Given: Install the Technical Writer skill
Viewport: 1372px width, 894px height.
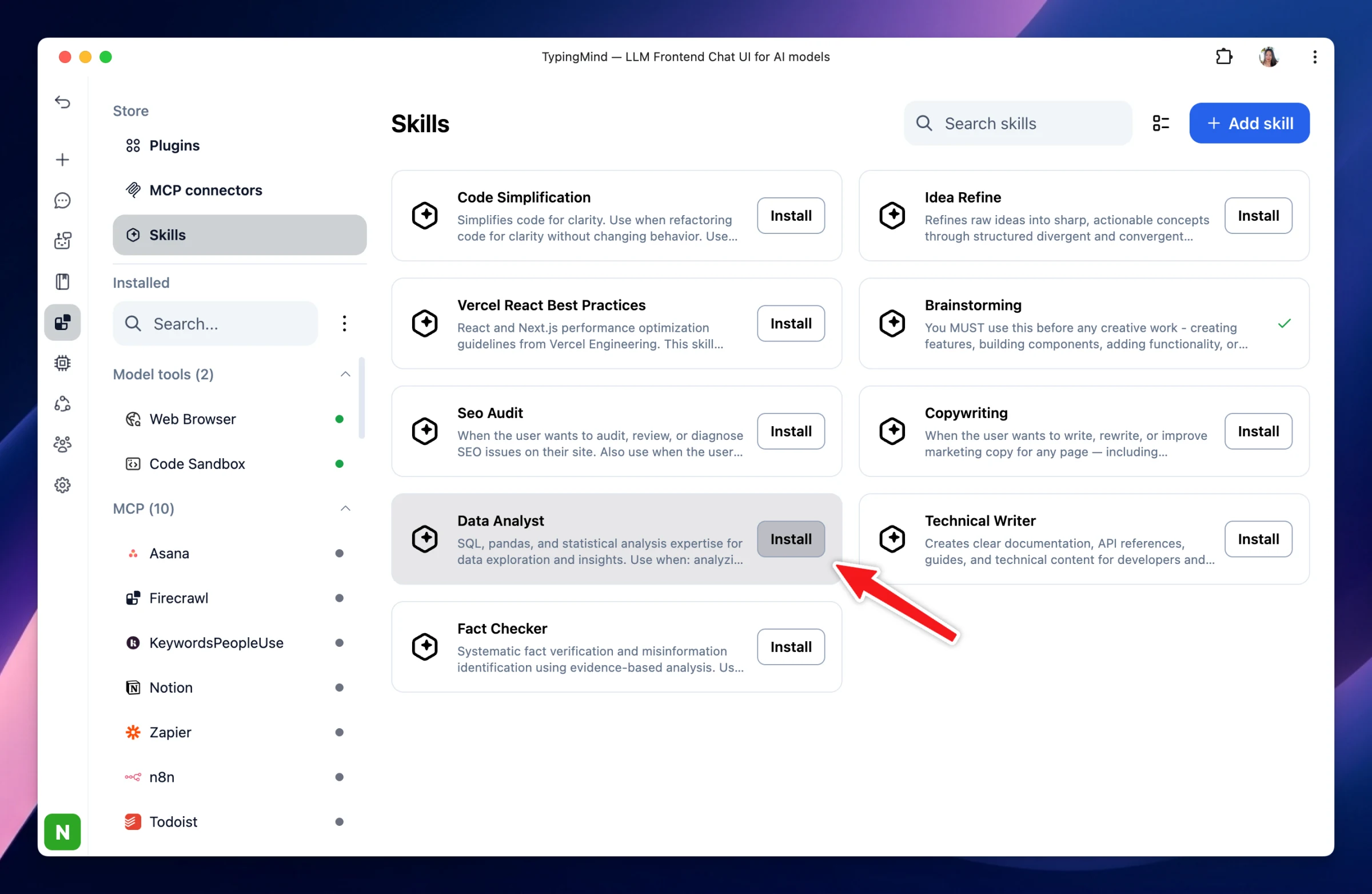Looking at the screenshot, I should [1258, 539].
